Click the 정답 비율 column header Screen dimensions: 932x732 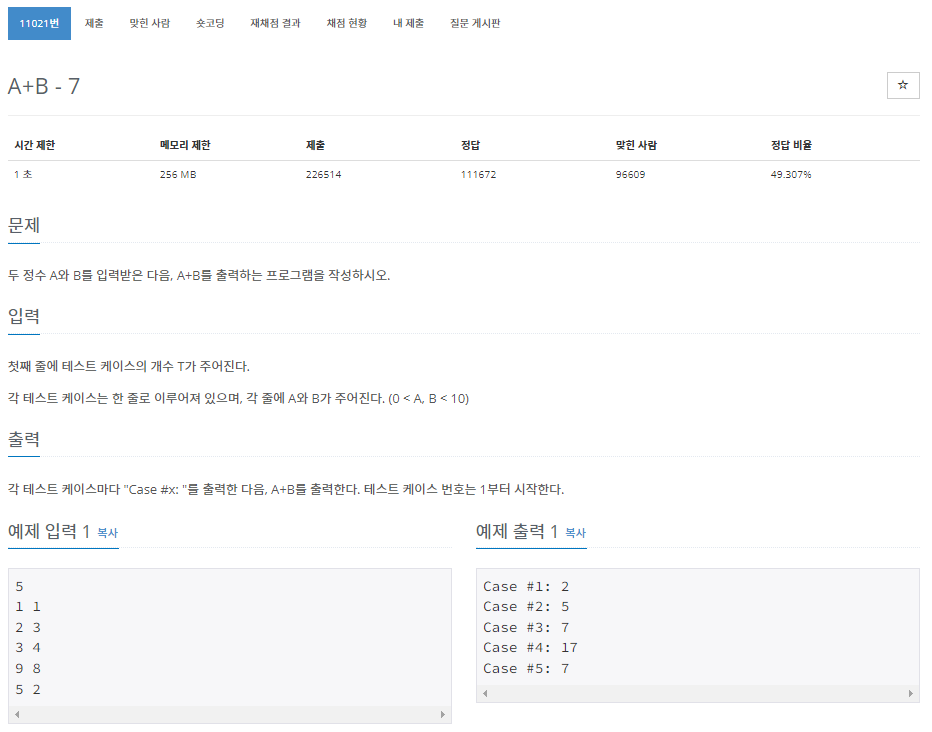(x=791, y=145)
